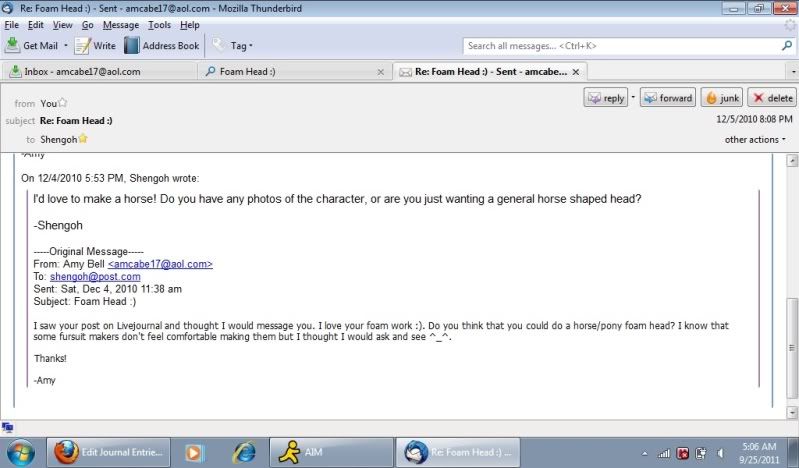Image resolution: width=799 pixels, height=468 pixels.
Task: Switch to Firefox Edit Journal Entries window
Action: [x=109, y=452]
